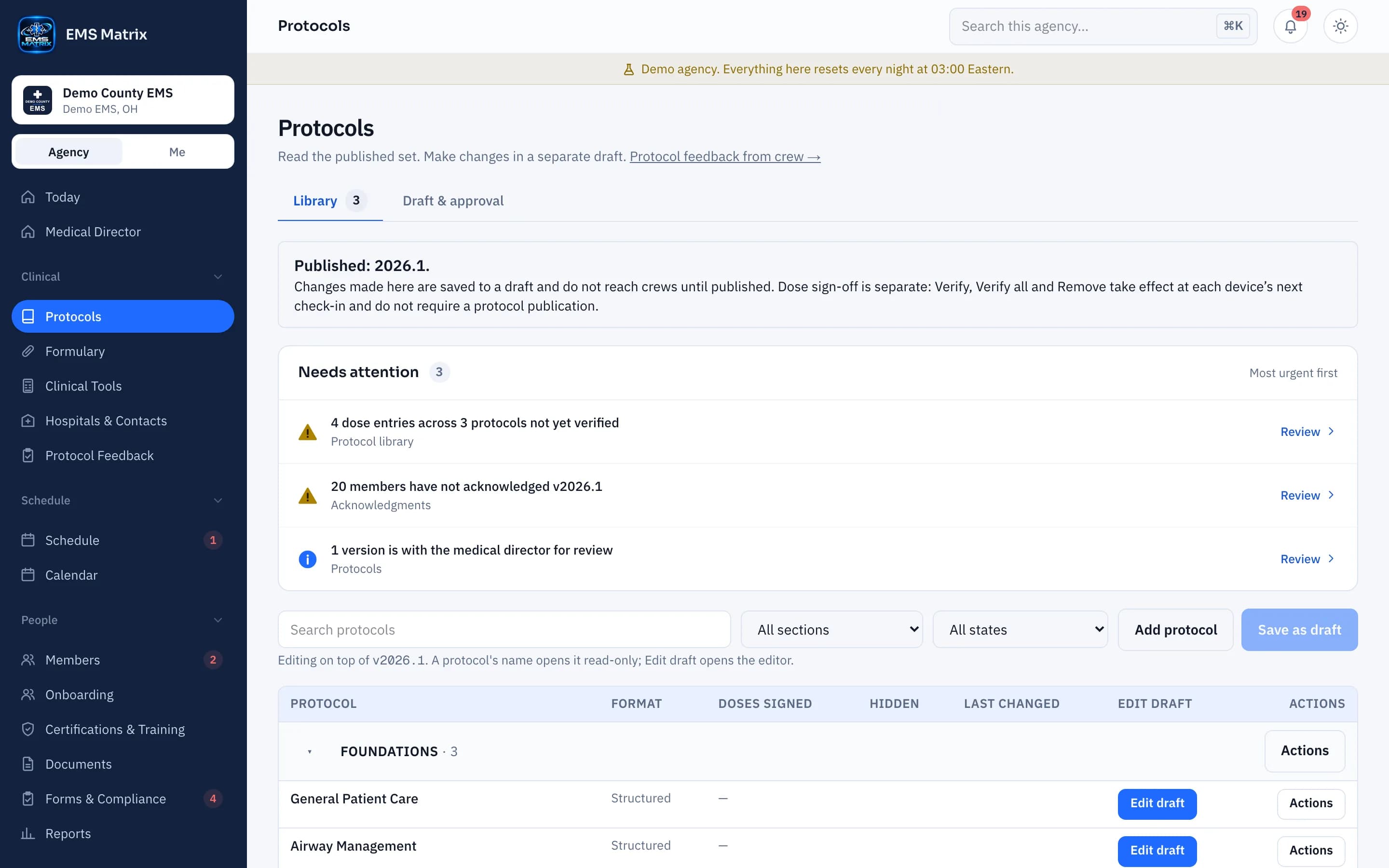This screenshot has height=868, width=1389.
Task: Select the Library tab
Action: coord(330,200)
